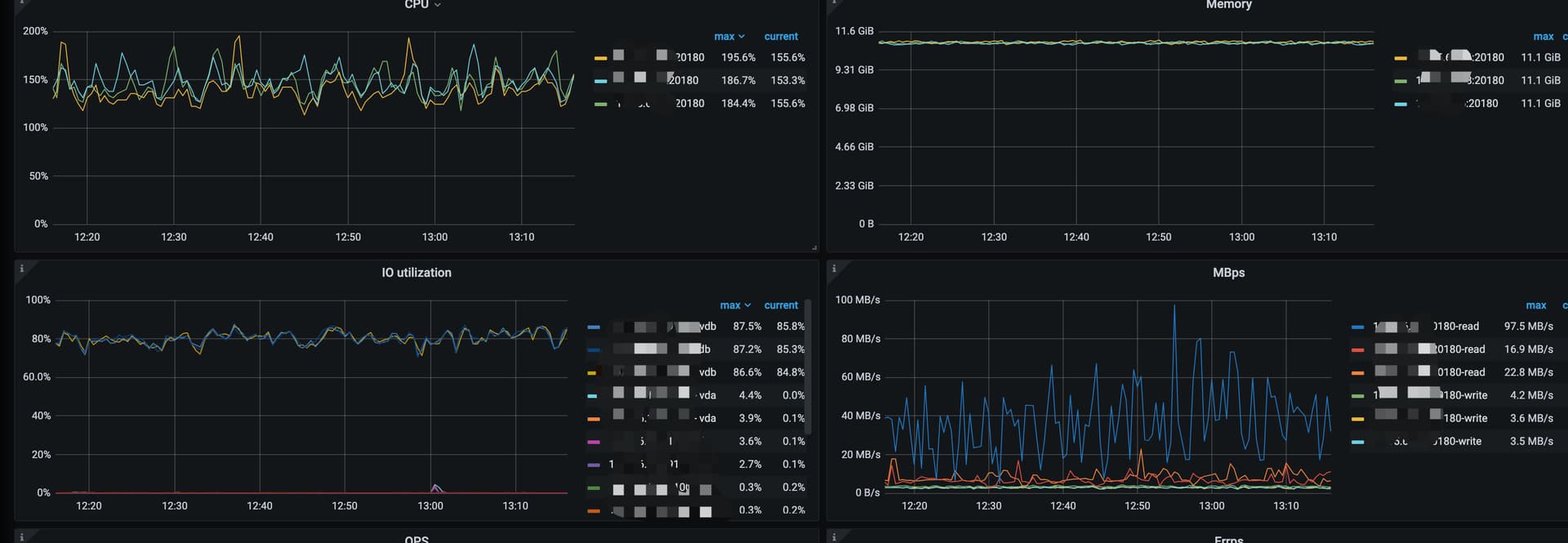Image resolution: width=1568 pixels, height=543 pixels.
Task: Sort CPU legend by max column
Action: point(728,37)
